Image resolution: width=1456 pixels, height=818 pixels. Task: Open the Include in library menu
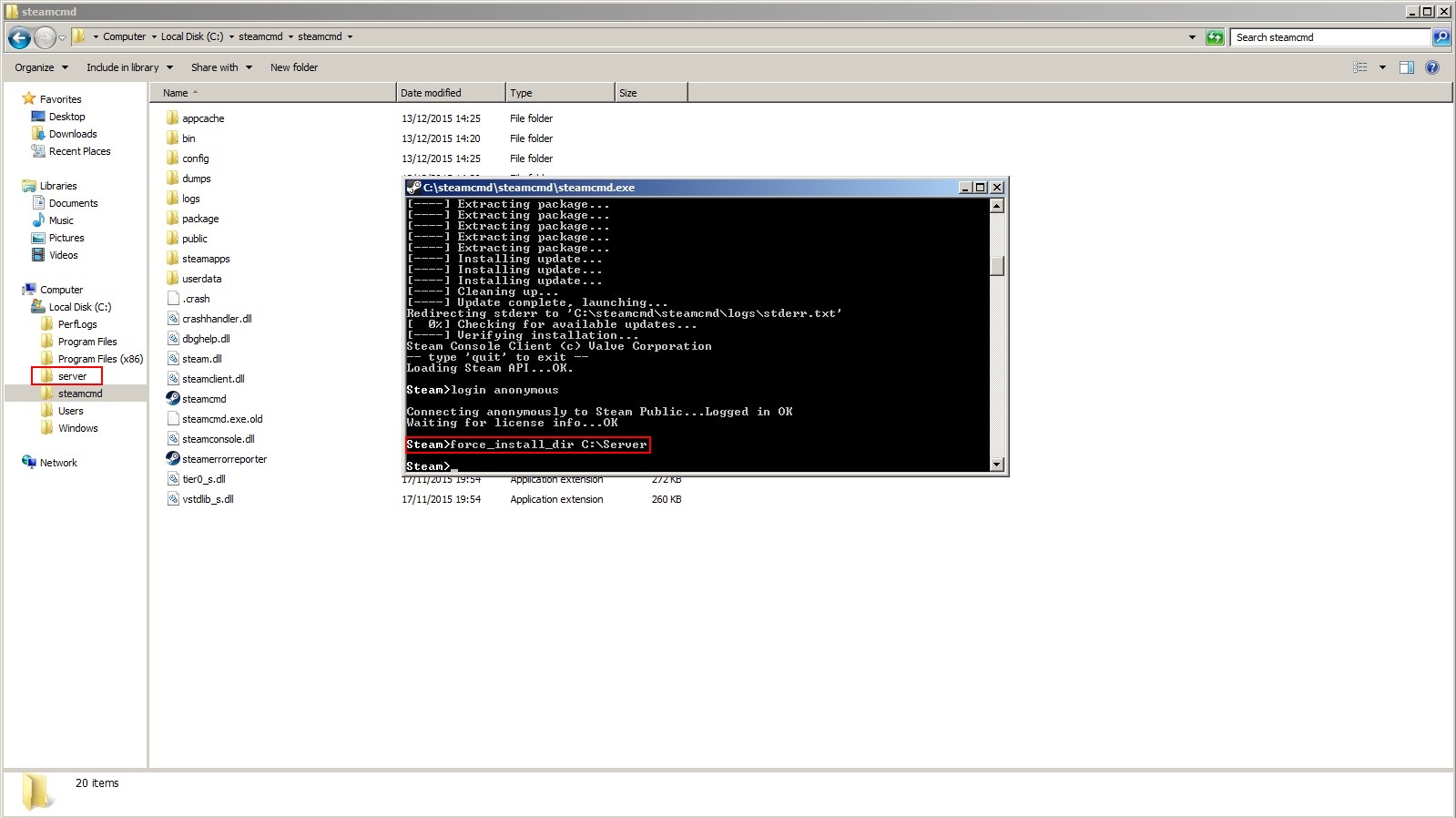[x=128, y=67]
